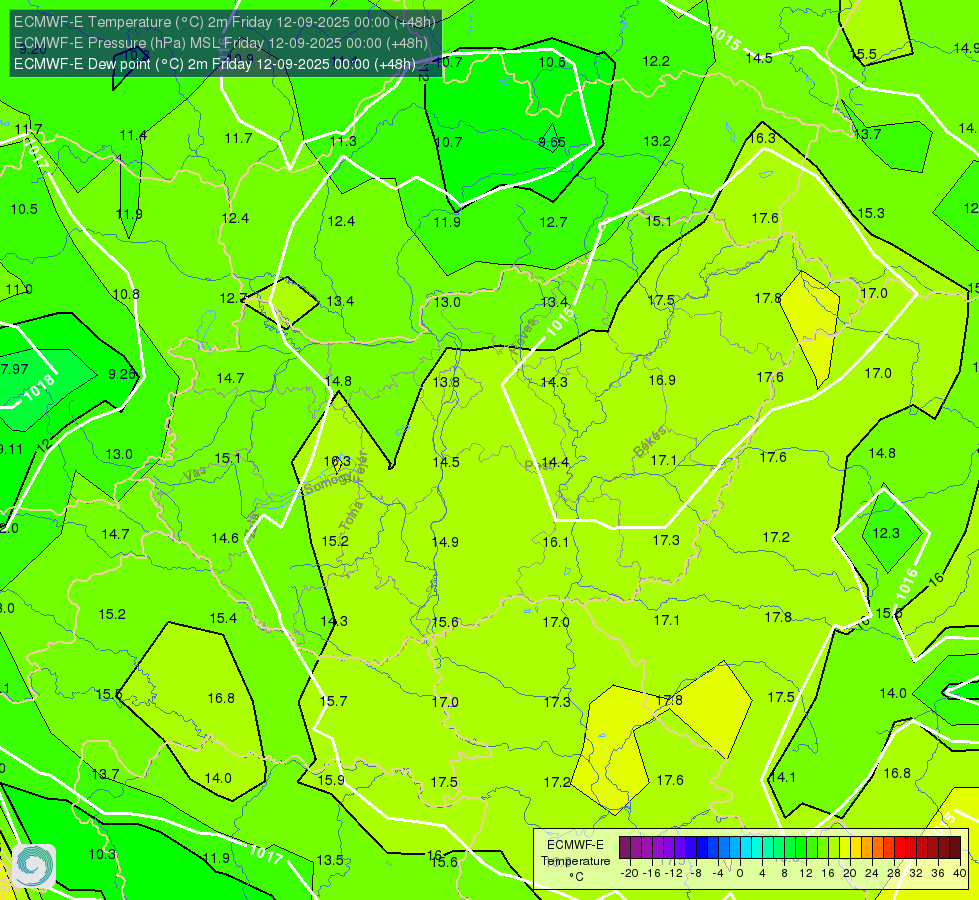Click the 9.11 temperature value
The image size is (979, 900).
click(x=11, y=449)
